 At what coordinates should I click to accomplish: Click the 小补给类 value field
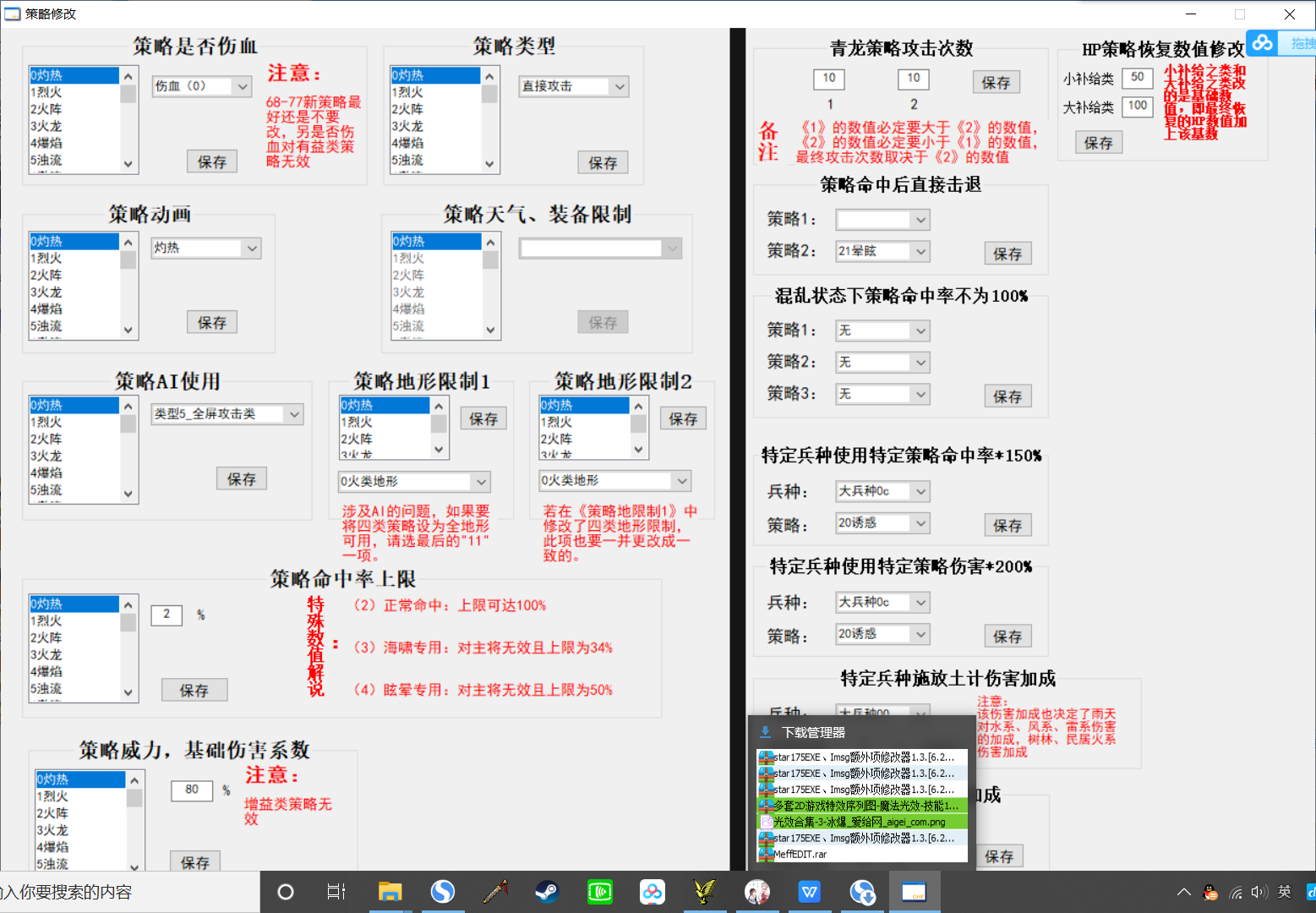(x=1137, y=78)
